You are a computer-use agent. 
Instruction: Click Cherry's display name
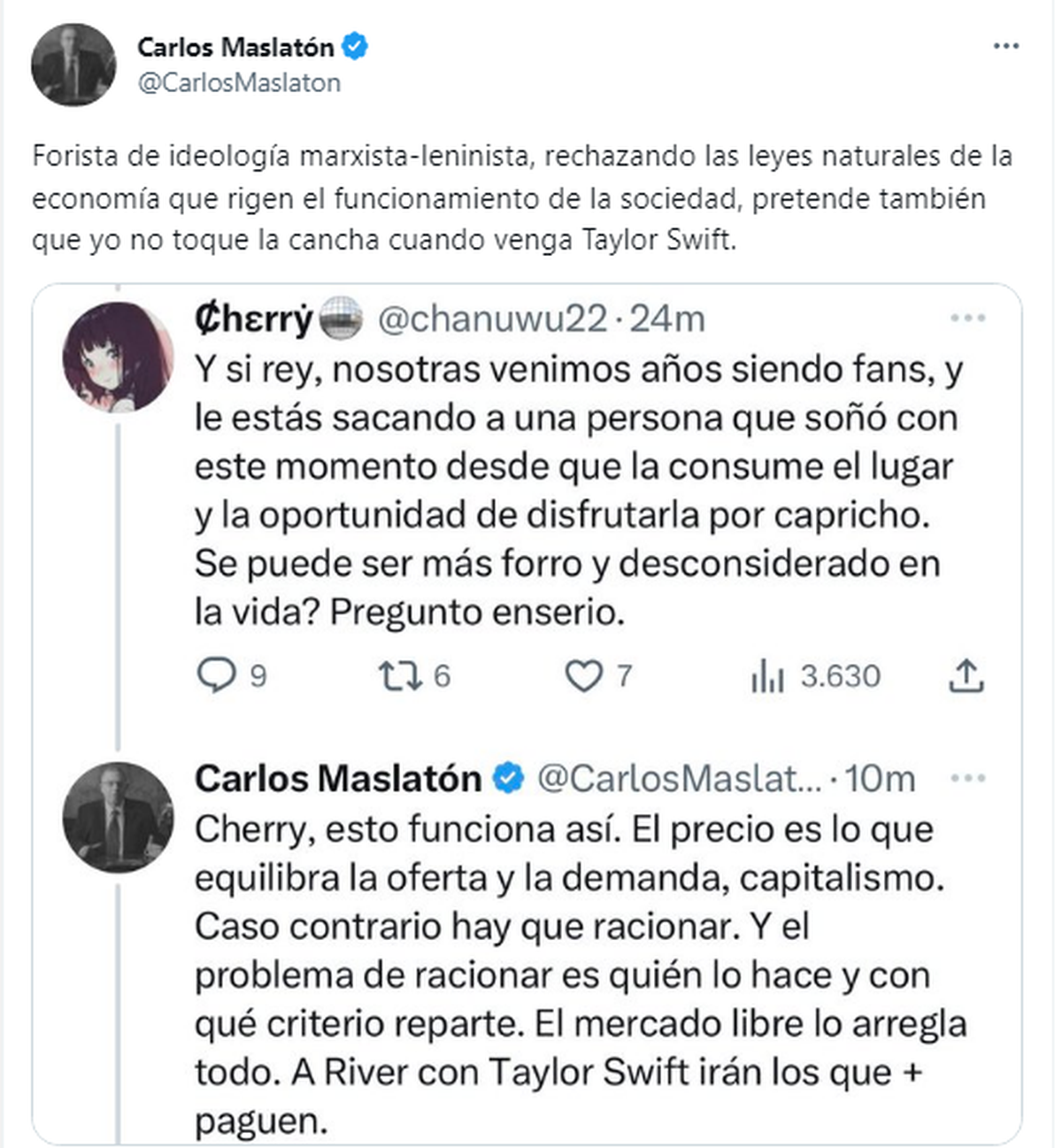coord(254,319)
